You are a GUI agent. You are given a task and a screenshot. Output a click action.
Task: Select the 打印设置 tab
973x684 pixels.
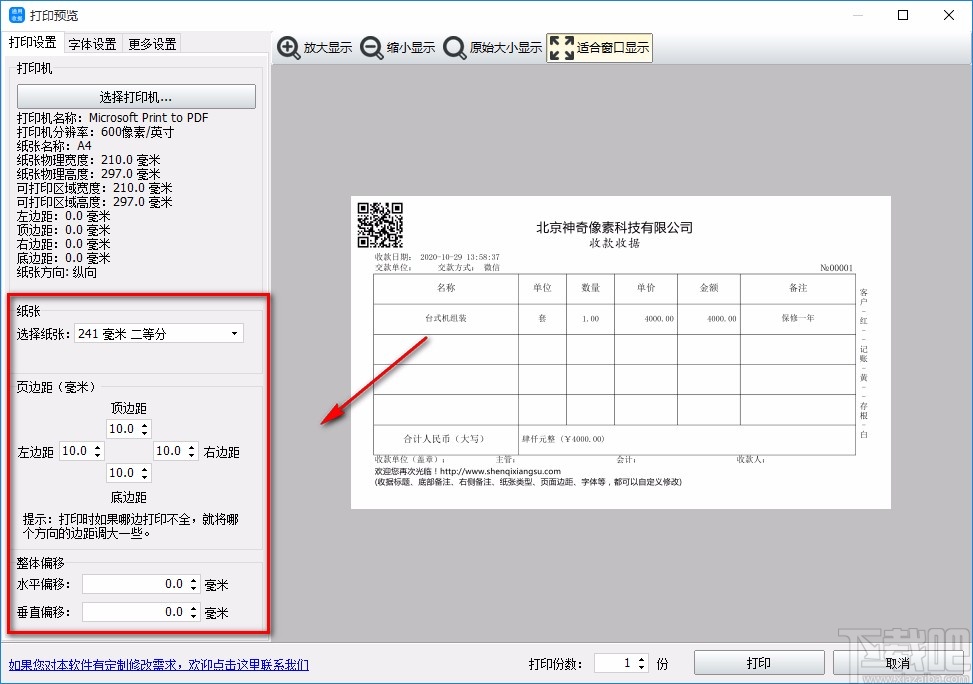[34, 43]
